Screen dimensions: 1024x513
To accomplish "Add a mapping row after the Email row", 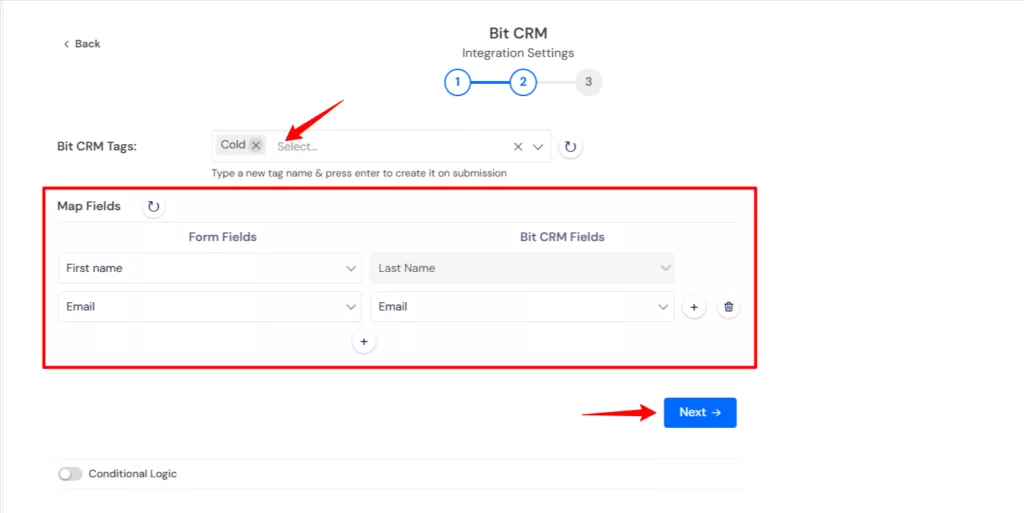I will pos(694,307).
